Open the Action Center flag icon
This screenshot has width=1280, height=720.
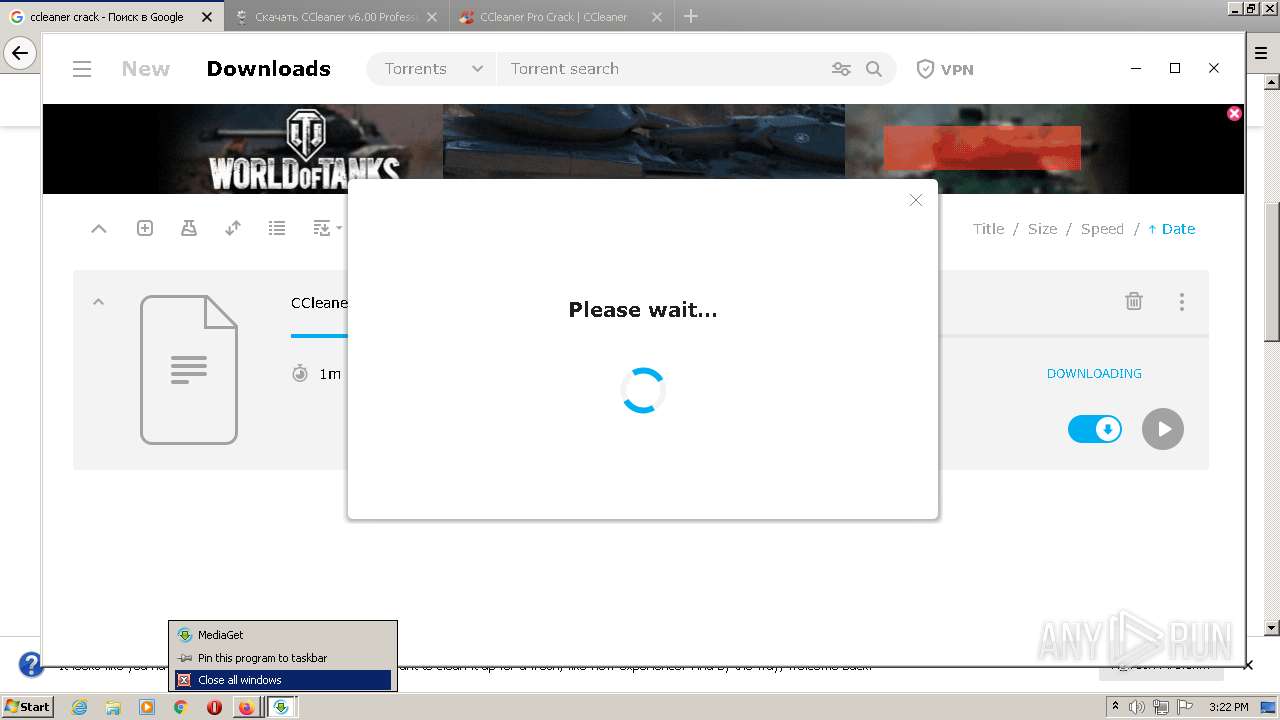tap(1183, 707)
